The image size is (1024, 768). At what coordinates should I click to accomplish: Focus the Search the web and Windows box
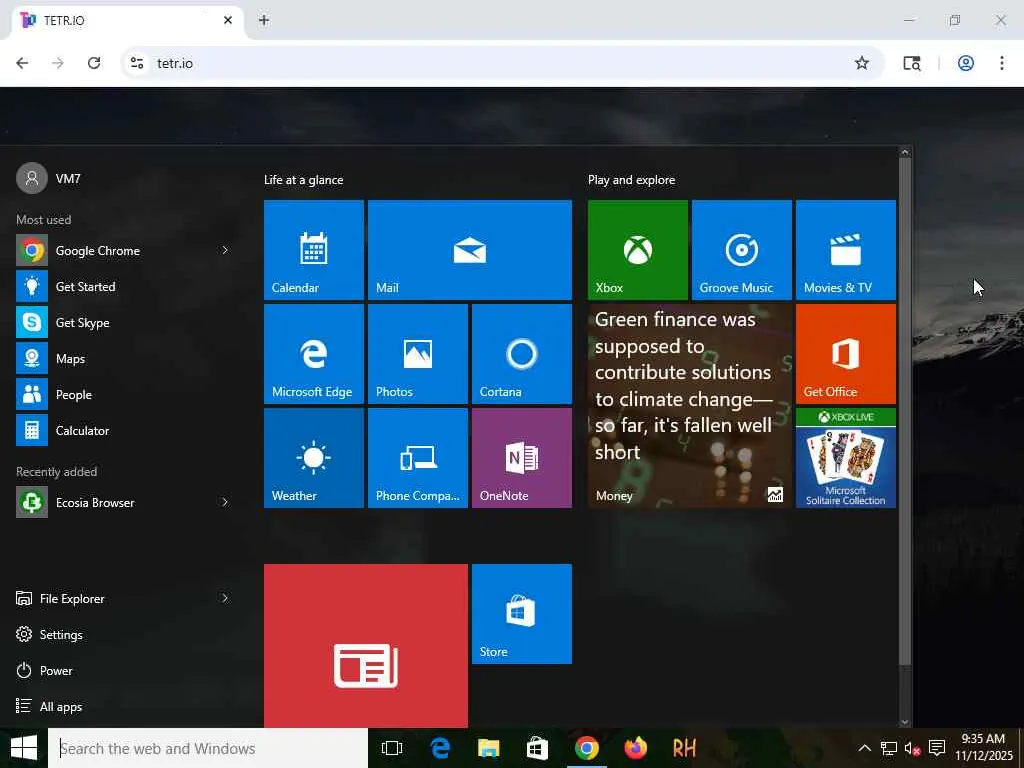point(208,748)
